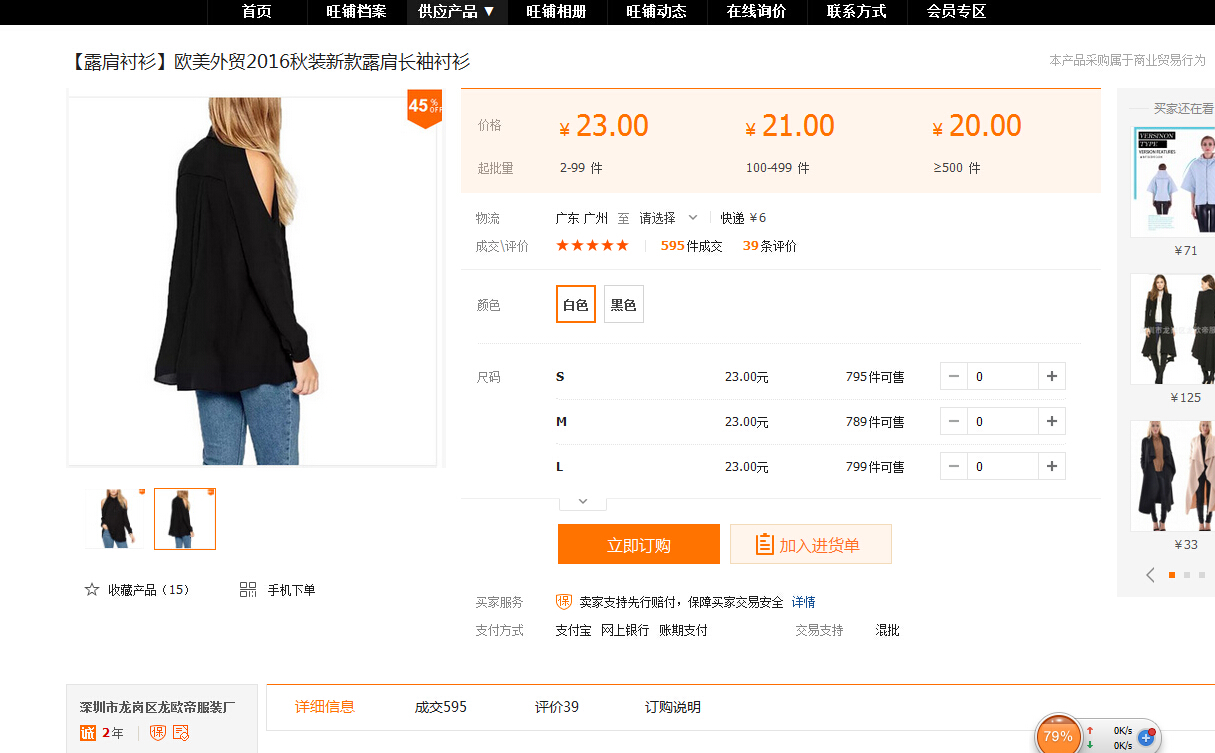
Task: Open the 旺铺相册 menu item
Action: pos(556,12)
